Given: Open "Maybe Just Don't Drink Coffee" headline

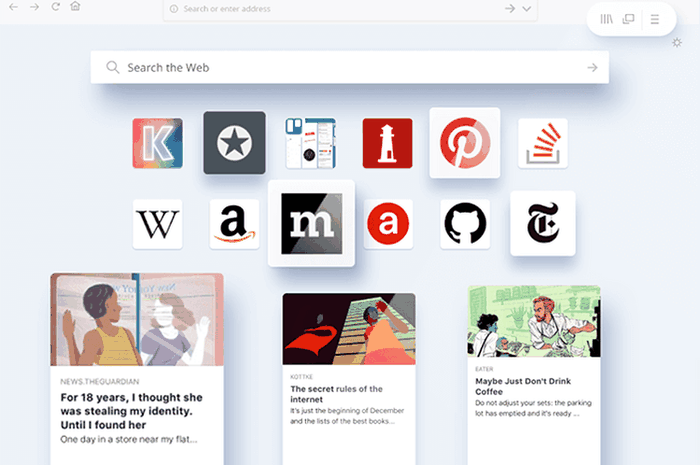Looking at the screenshot, I should pos(523,386).
